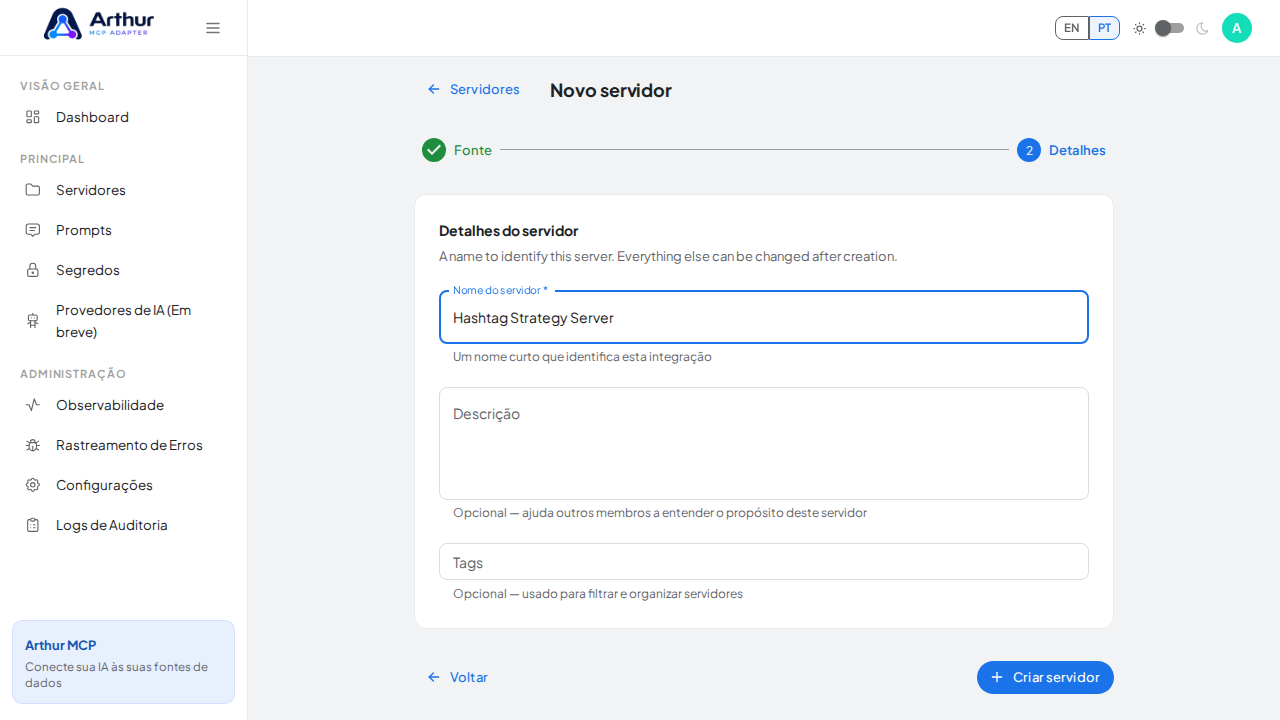
Task: Open Provedores de IA (Em breve)
Action: (123, 321)
